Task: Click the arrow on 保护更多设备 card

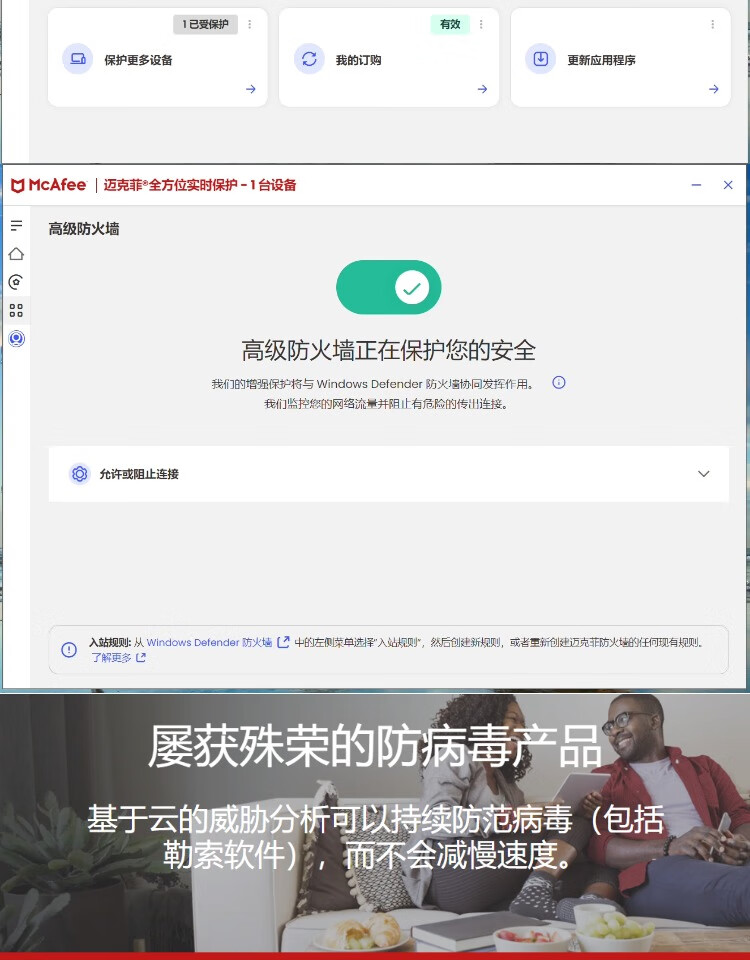Action: (x=251, y=89)
